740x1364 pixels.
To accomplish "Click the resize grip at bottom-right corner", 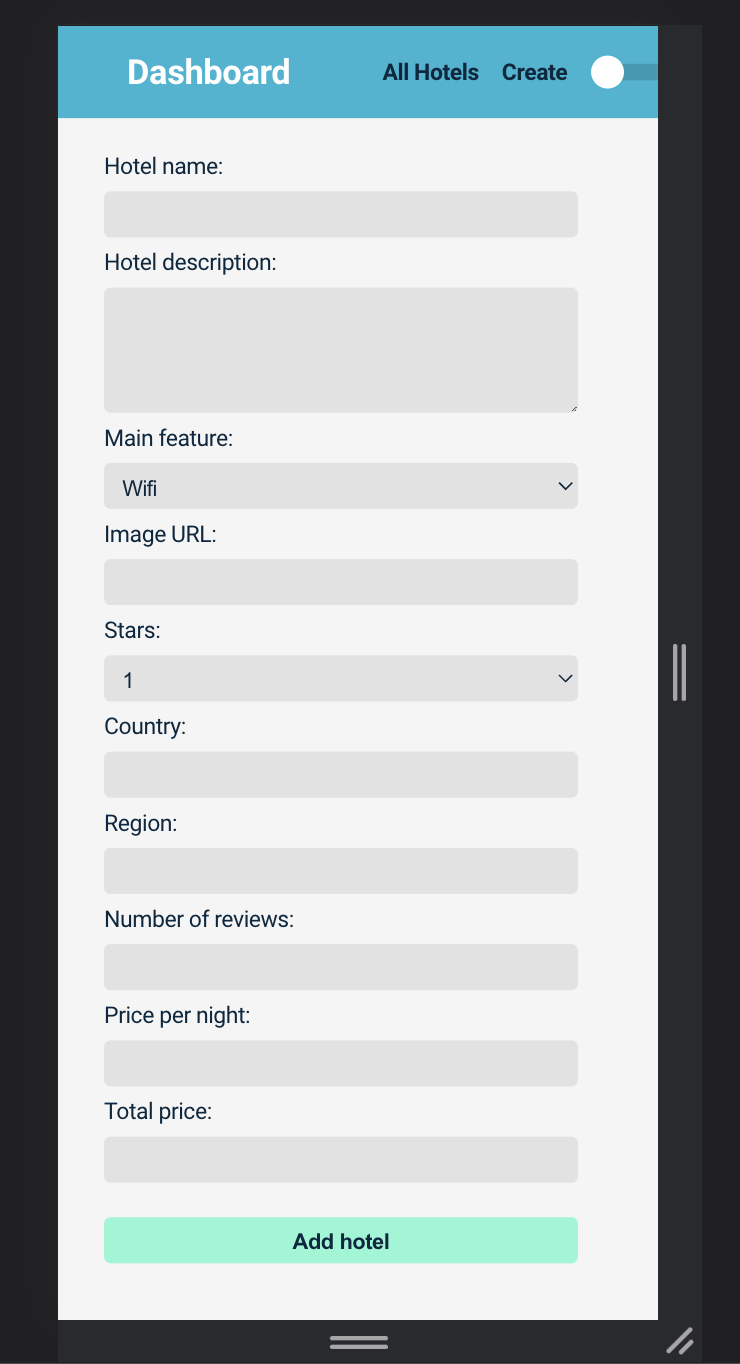I will click(x=681, y=1341).
